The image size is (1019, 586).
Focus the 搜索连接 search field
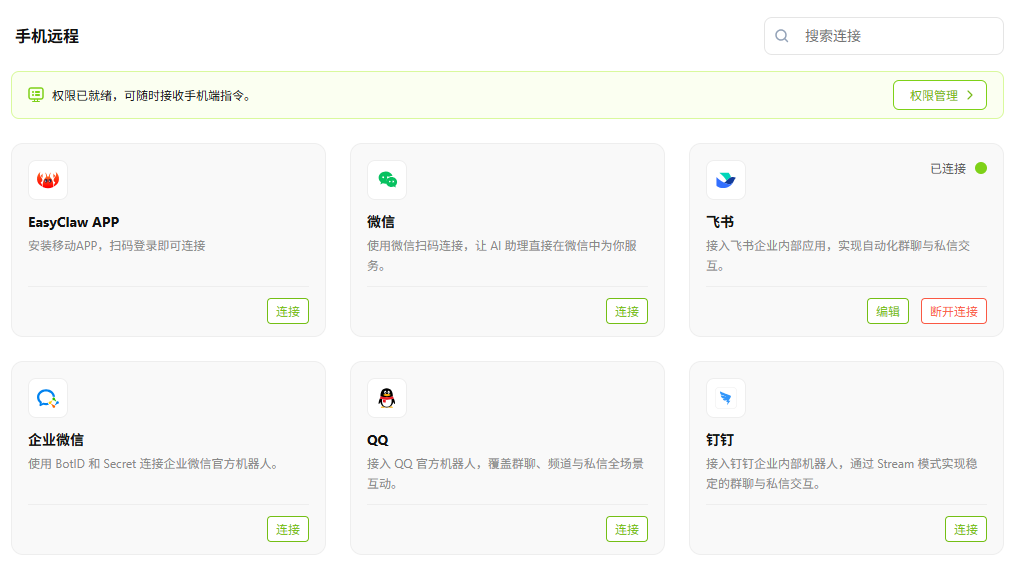[884, 36]
